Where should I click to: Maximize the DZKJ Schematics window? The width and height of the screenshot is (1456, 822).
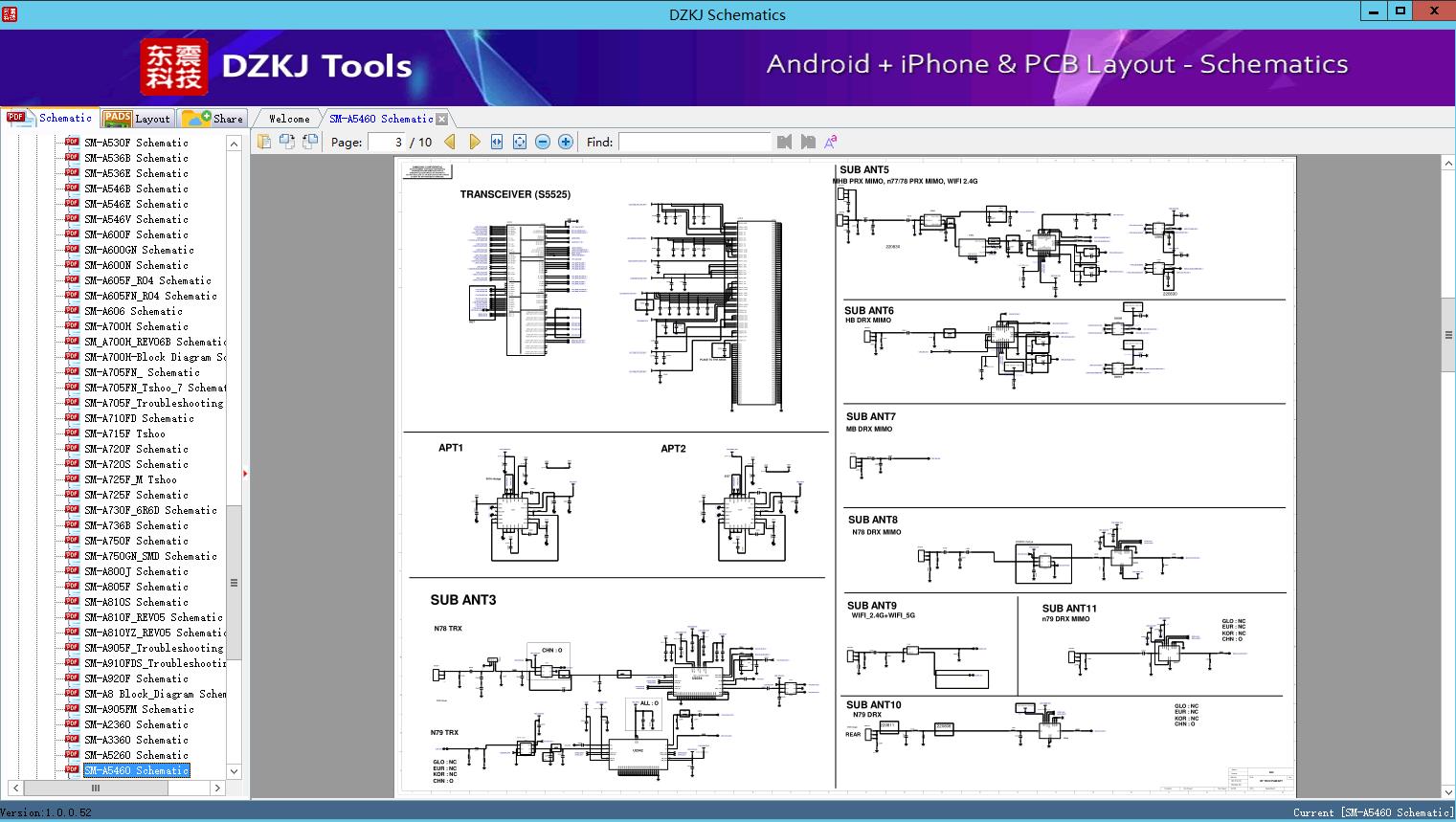[x=1400, y=11]
